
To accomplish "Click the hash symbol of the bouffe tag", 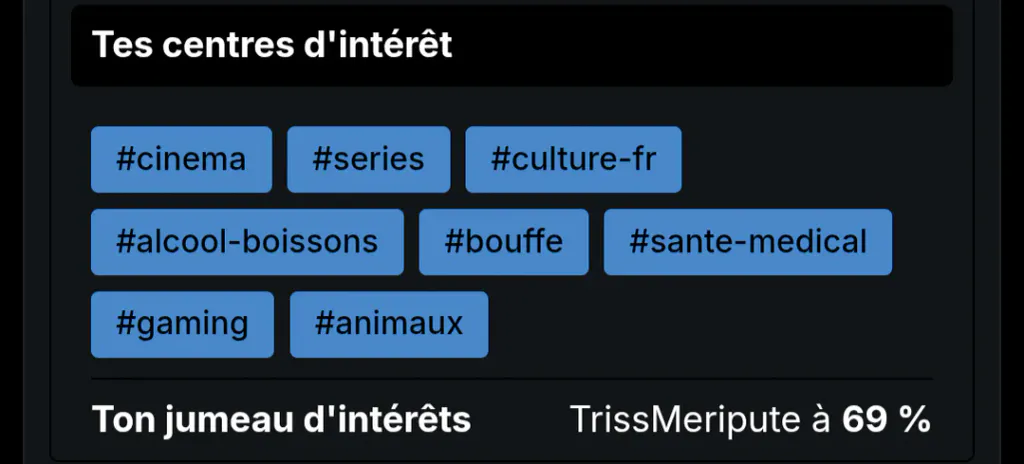I will 454,242.
